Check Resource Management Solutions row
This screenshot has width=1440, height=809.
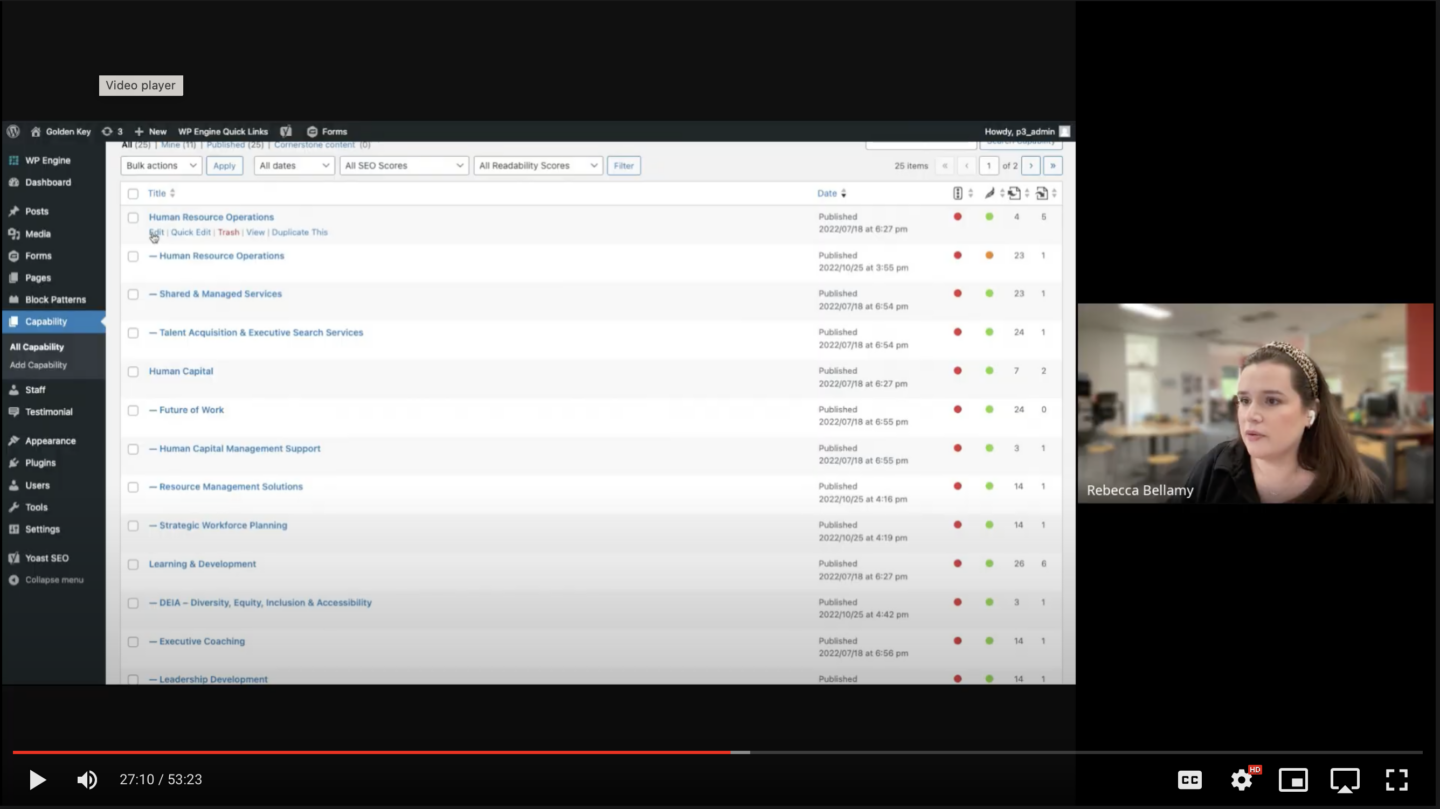133,487
